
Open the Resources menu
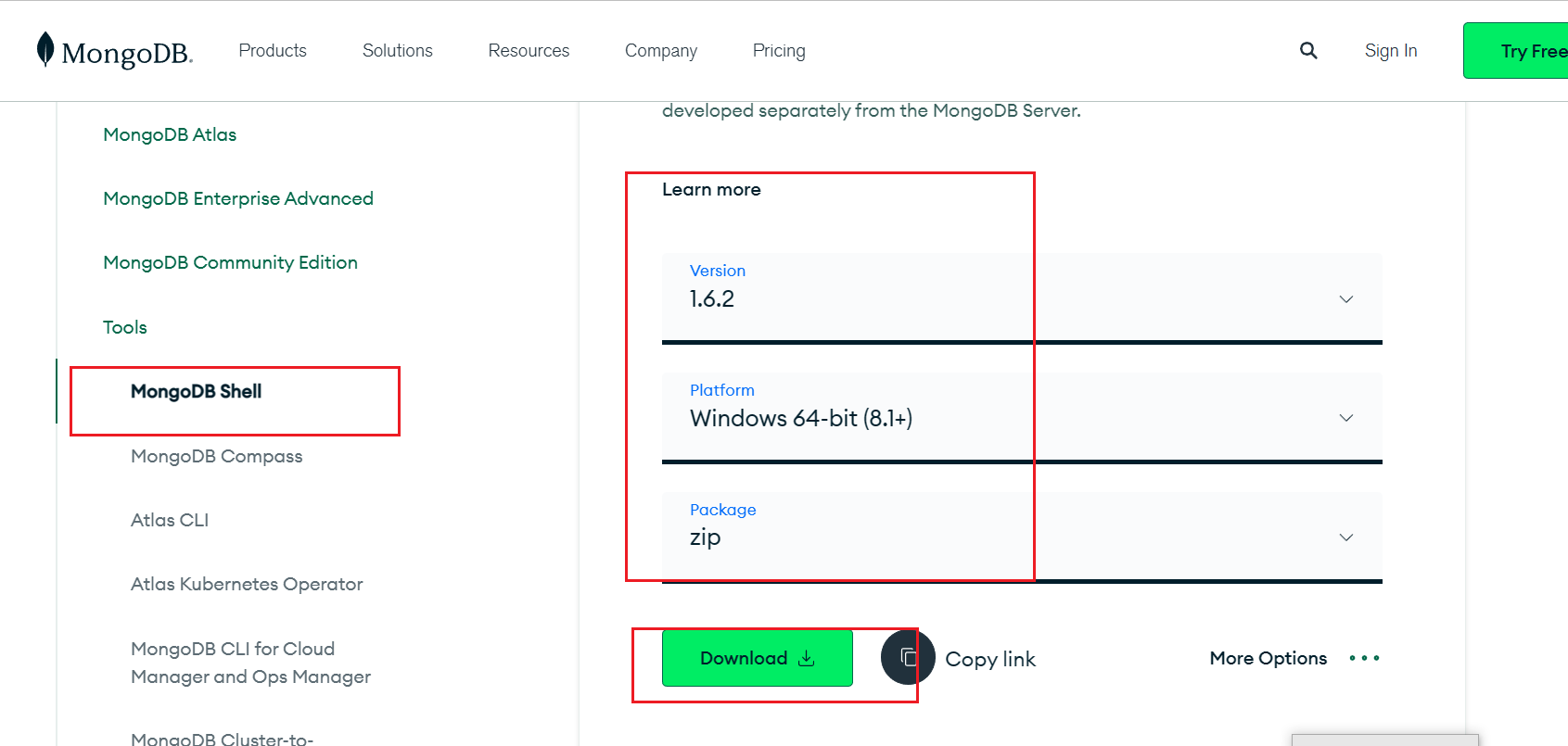click(529, 51)
